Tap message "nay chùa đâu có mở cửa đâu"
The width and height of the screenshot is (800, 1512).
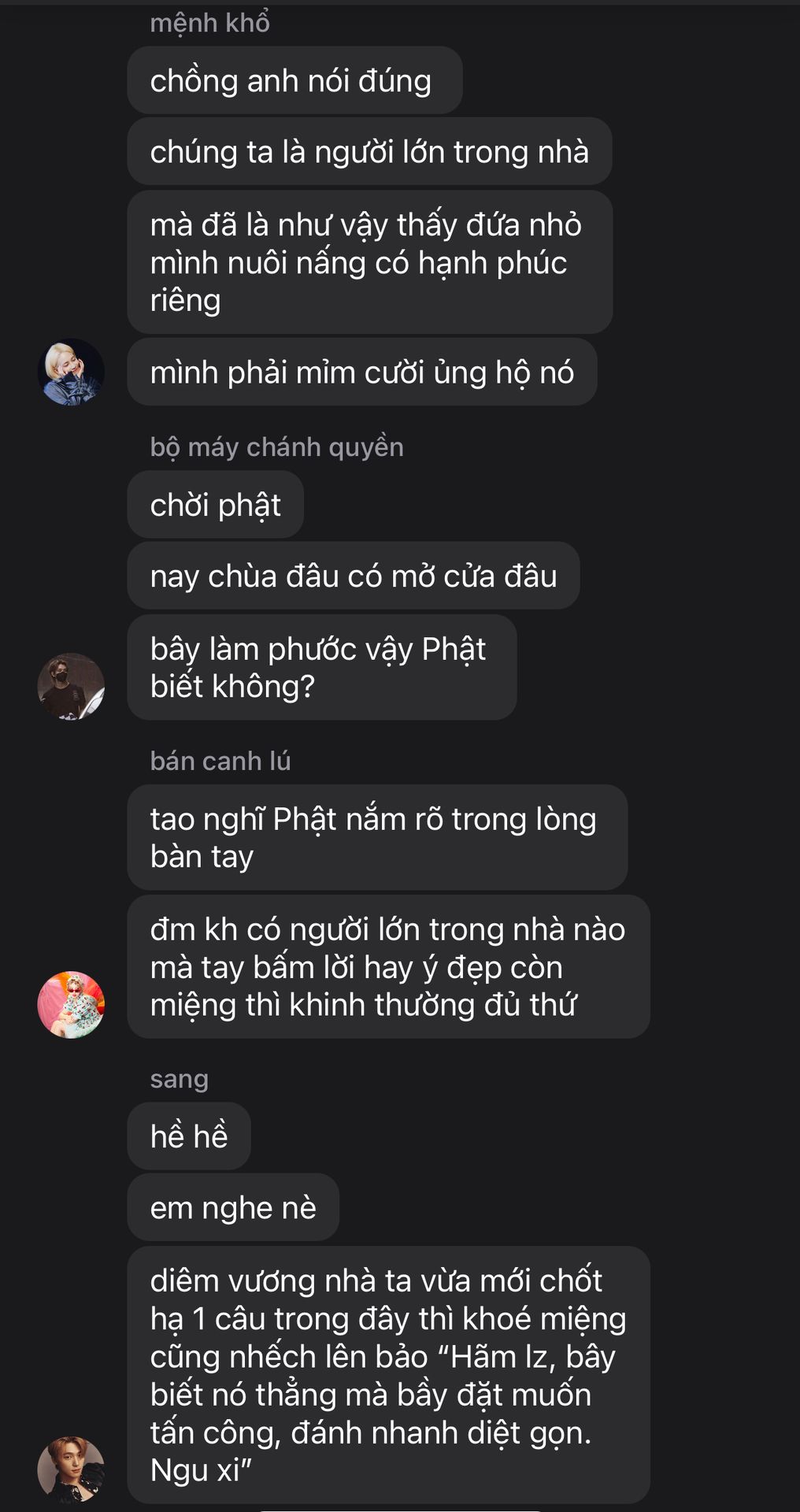[354, 576]
